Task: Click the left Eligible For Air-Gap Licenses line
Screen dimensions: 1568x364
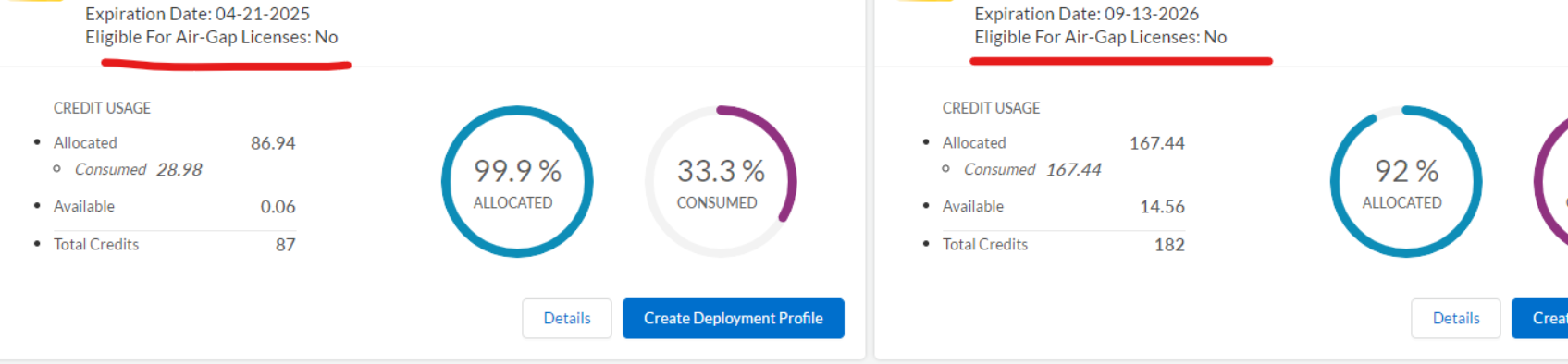Action: click(x=212, y=37)
